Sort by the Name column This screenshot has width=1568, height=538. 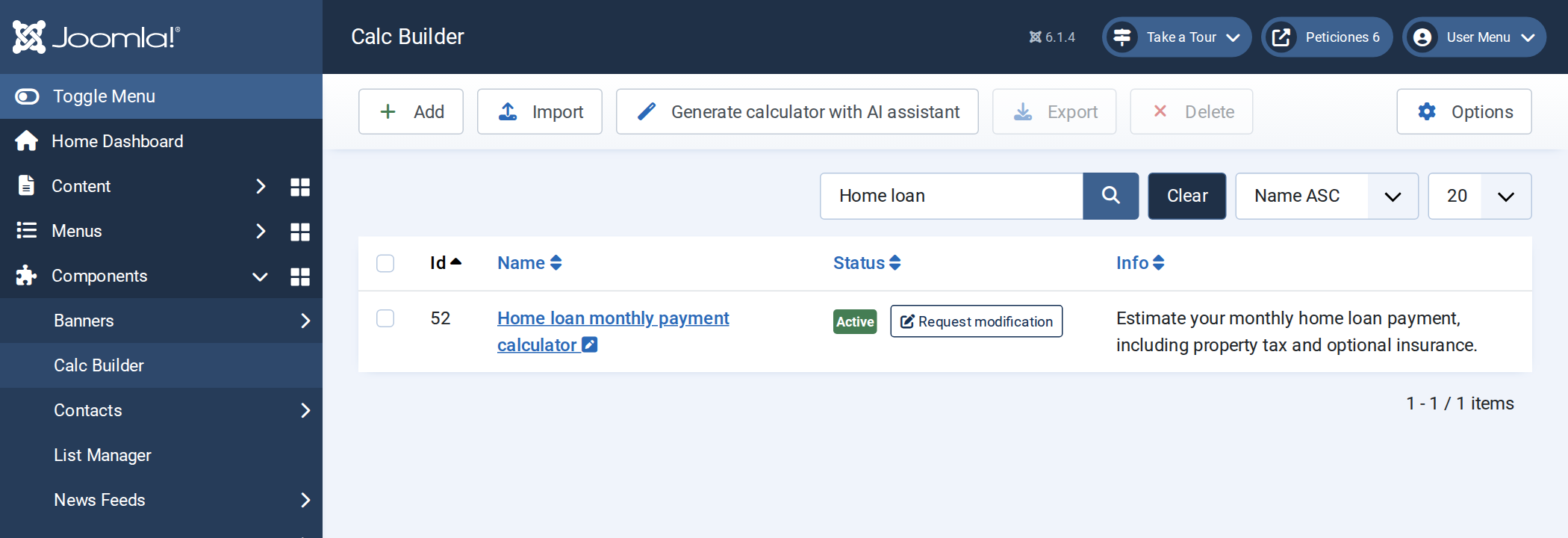(529, 263)
